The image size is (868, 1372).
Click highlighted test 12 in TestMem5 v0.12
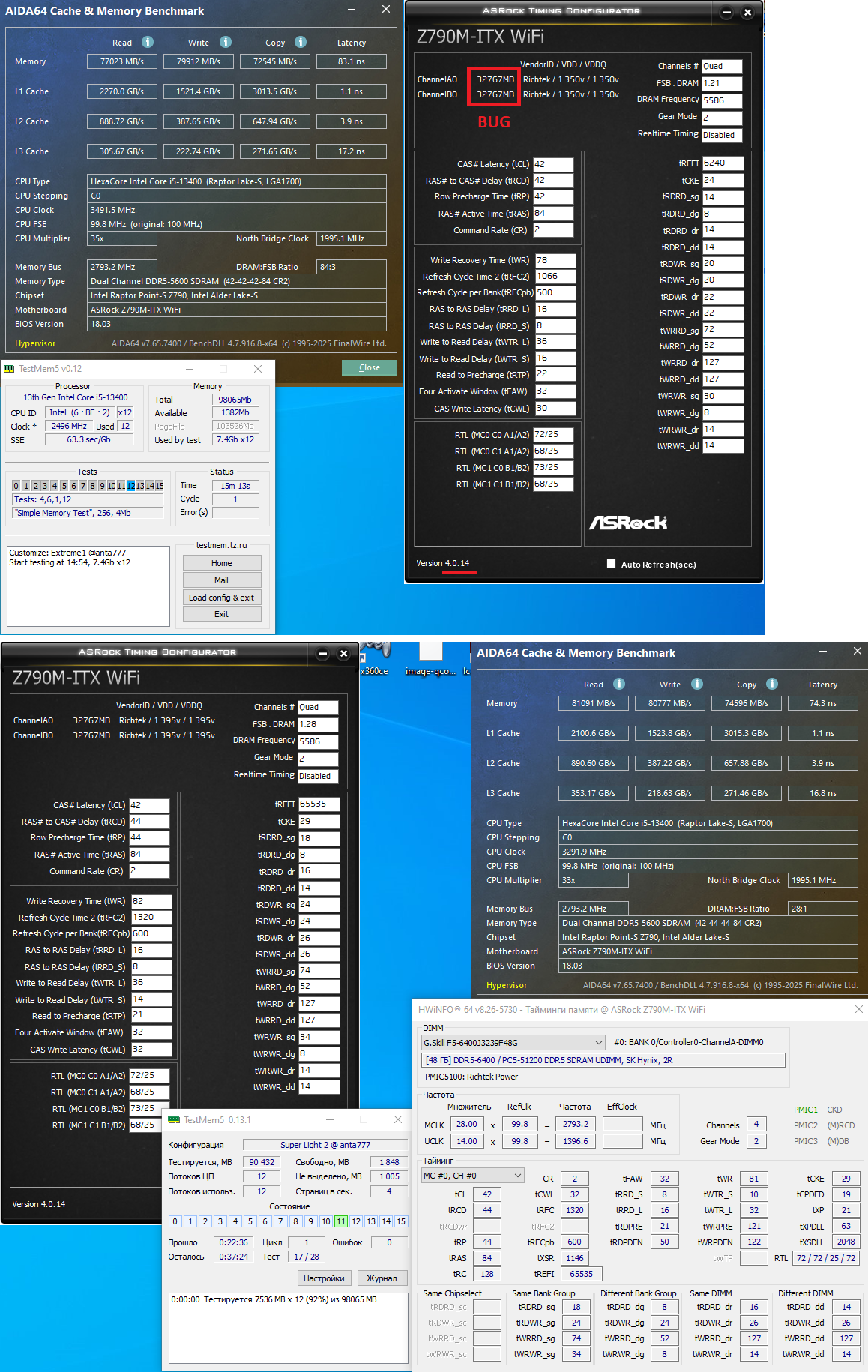point(130,486)
